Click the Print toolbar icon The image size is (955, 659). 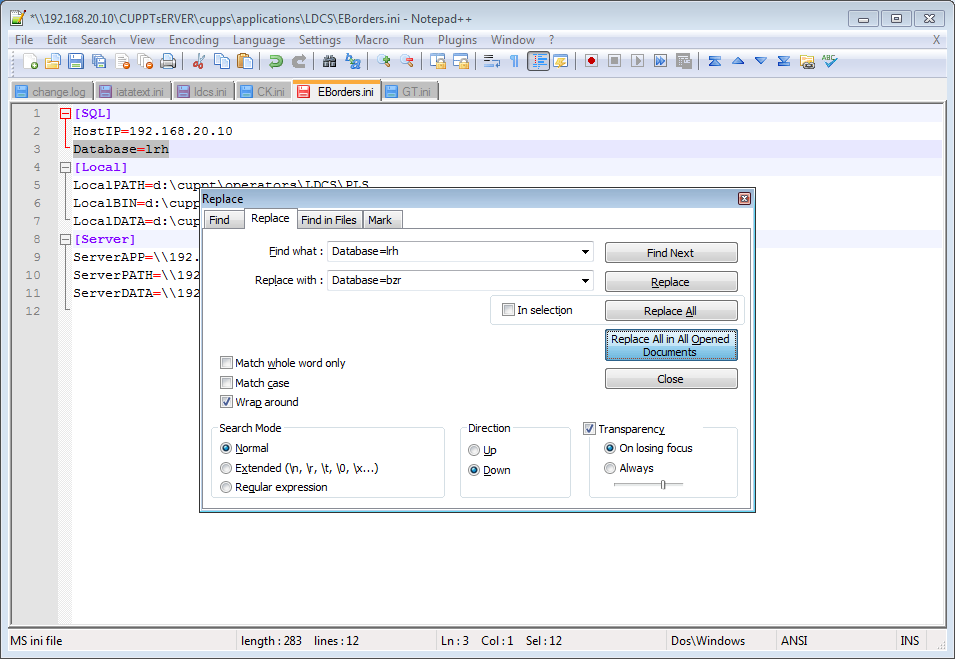click(168, 61)
